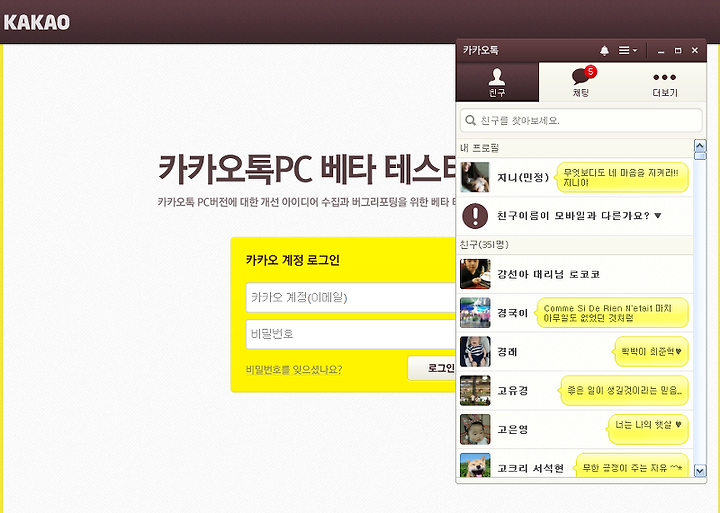Click the Comme Si De Rien status bubble
The image size is (720, 513).
point(612,313)
